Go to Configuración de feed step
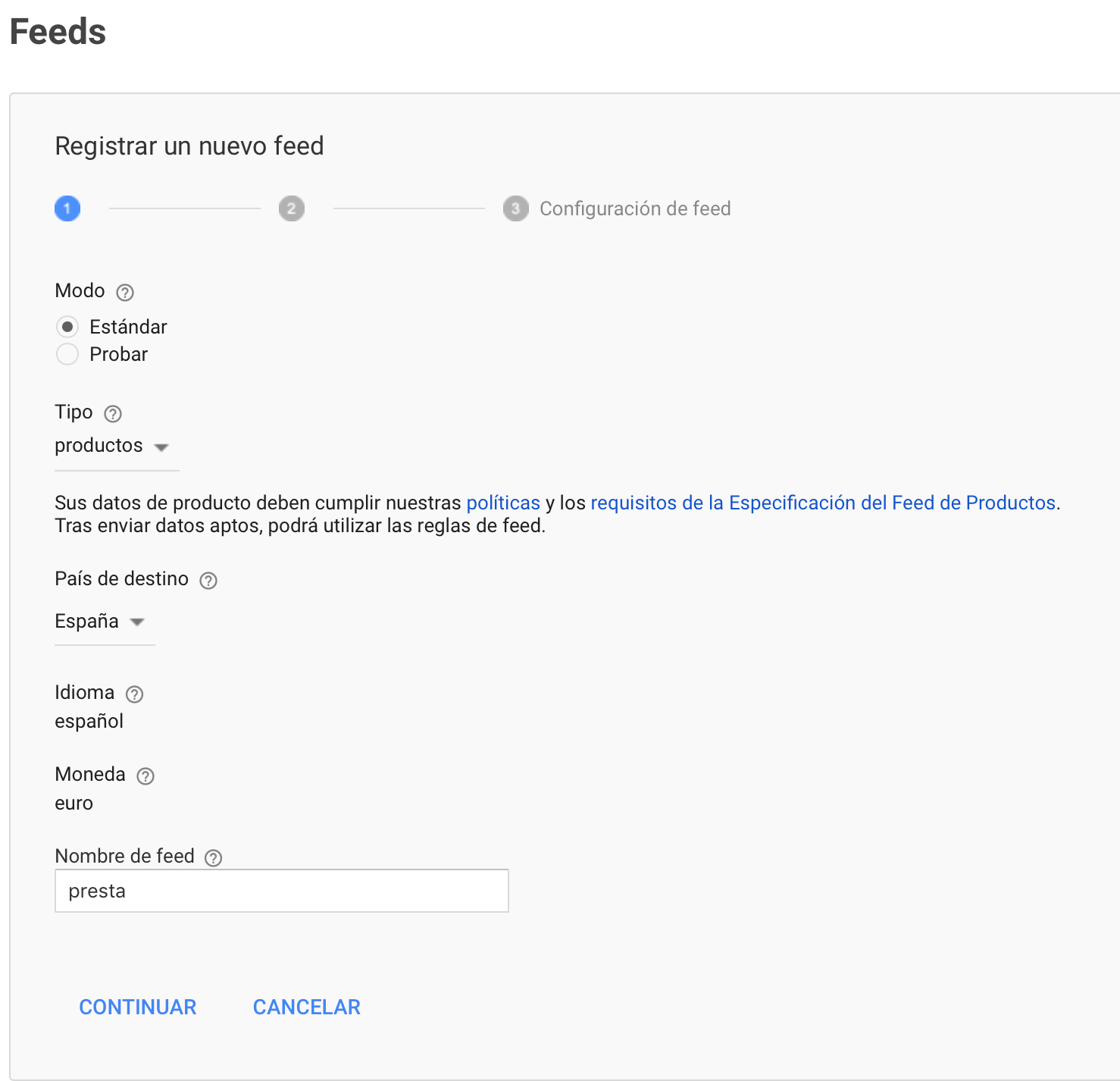The height and width of the screenshot is (1081, 1120). coord(634,208)
